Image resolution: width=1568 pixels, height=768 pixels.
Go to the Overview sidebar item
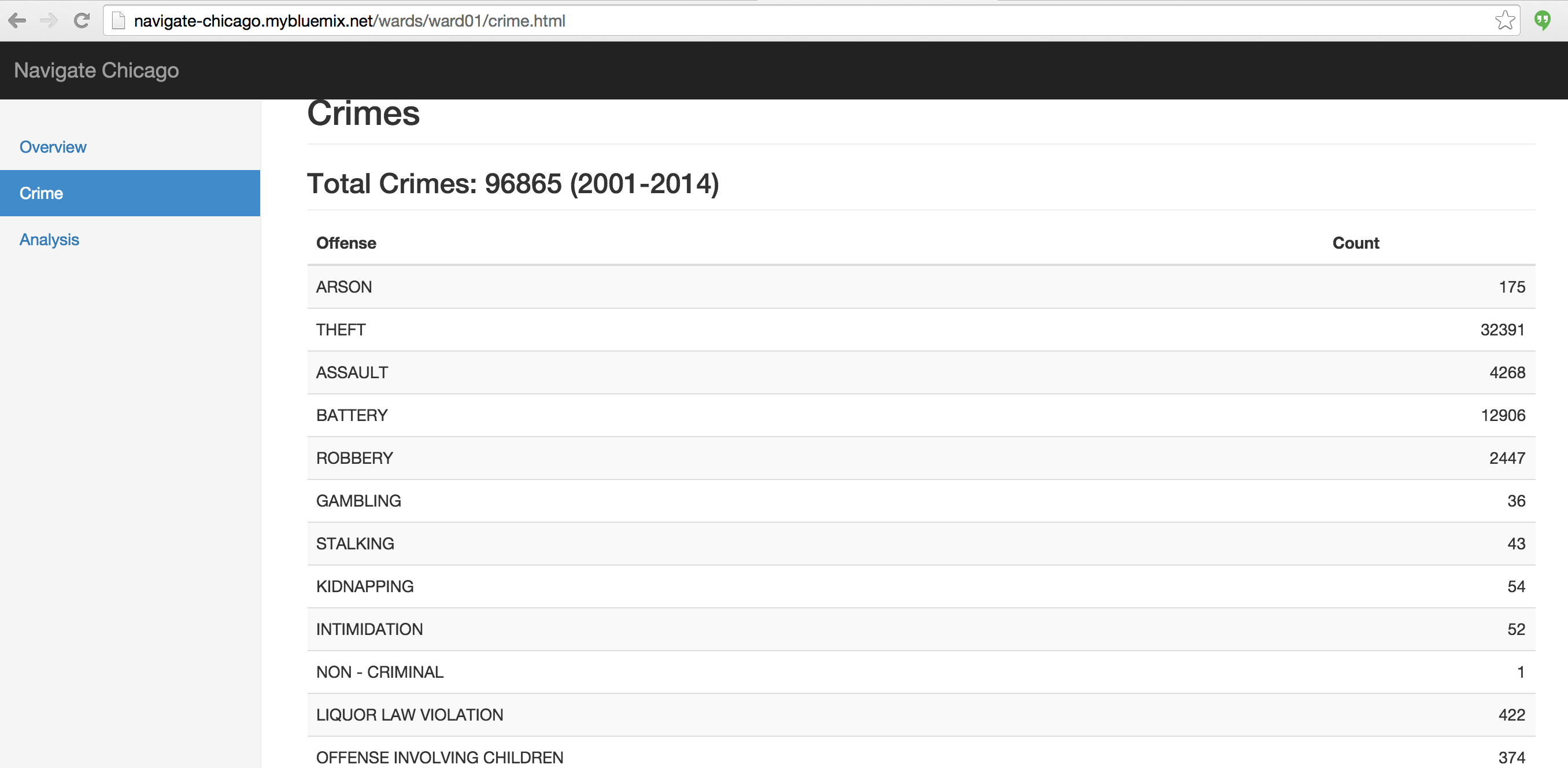tap(53, 147)
